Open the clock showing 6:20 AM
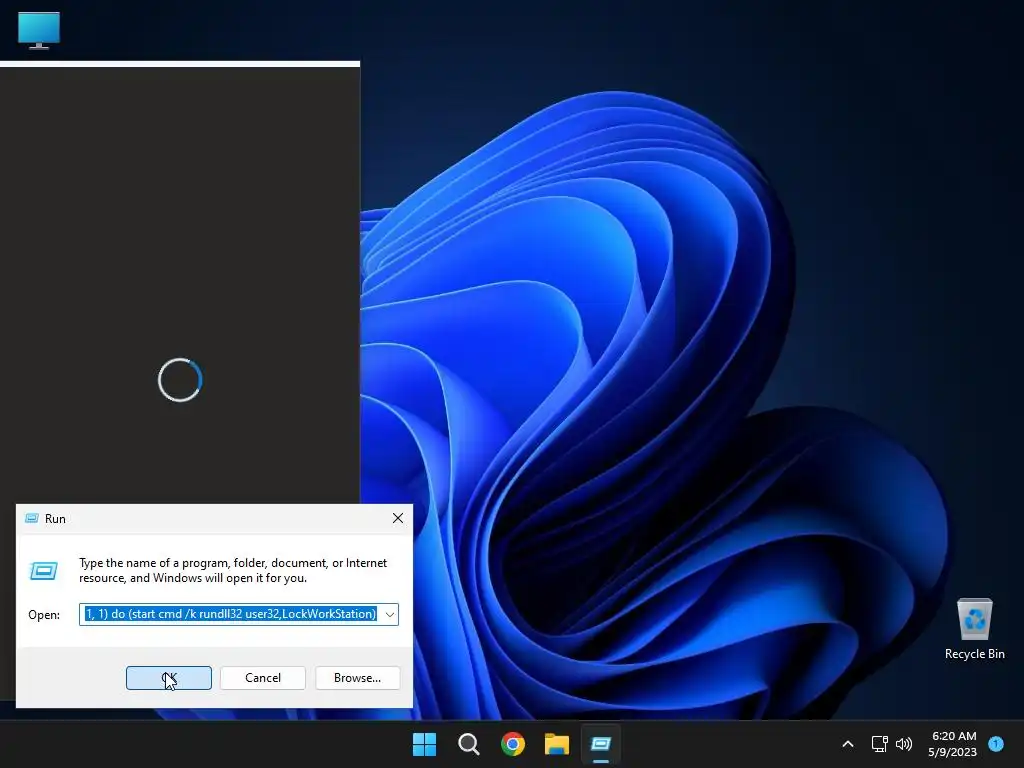Image resolution: width=1024 pixels, height=768 pixels. 953,744
